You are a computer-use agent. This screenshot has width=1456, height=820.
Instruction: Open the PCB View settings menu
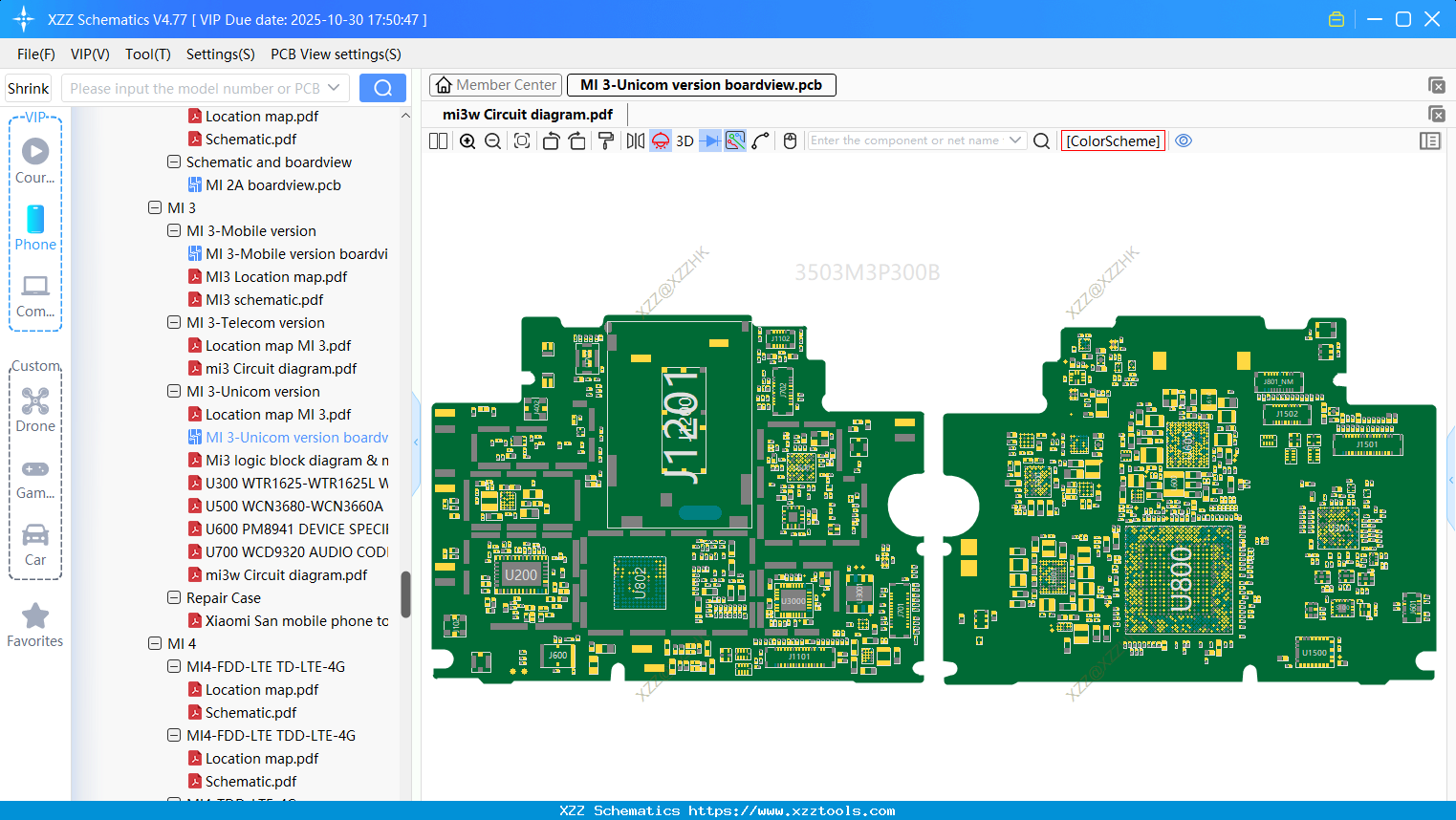[335, 54]
